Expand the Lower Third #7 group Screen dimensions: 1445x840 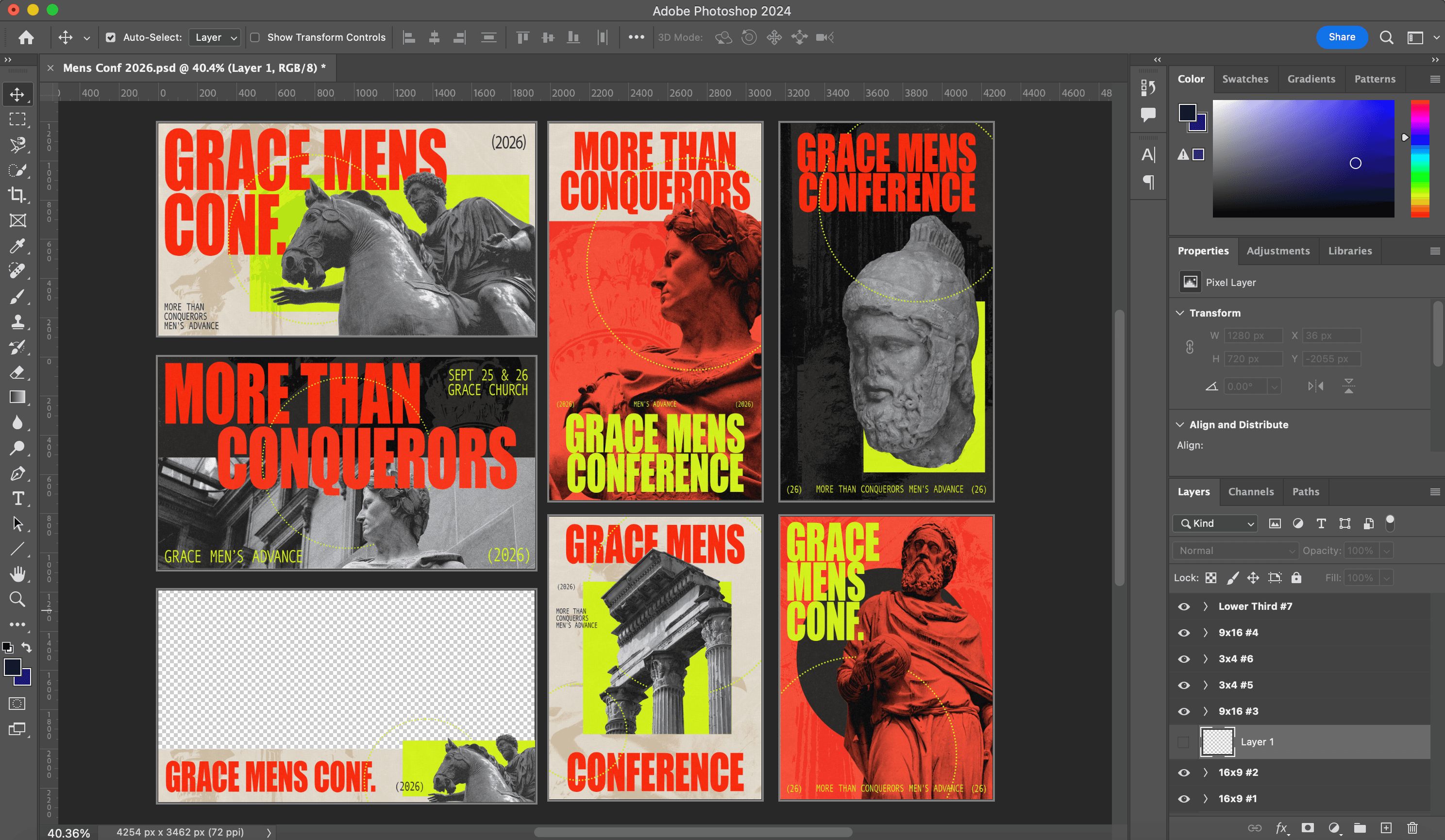point(1205,606)
